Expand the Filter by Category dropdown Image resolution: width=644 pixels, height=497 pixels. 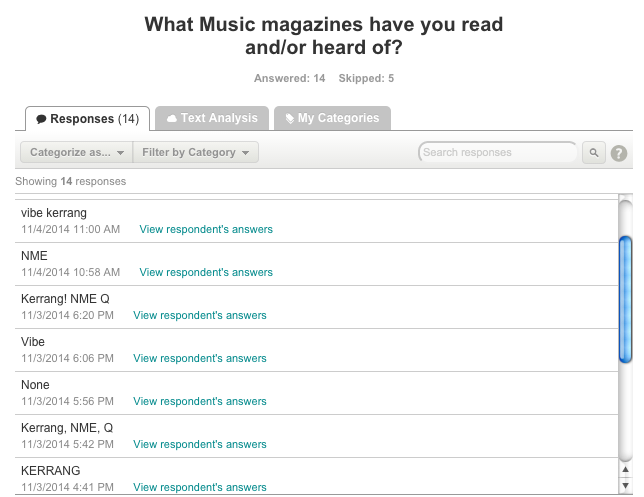pos(196,152)
